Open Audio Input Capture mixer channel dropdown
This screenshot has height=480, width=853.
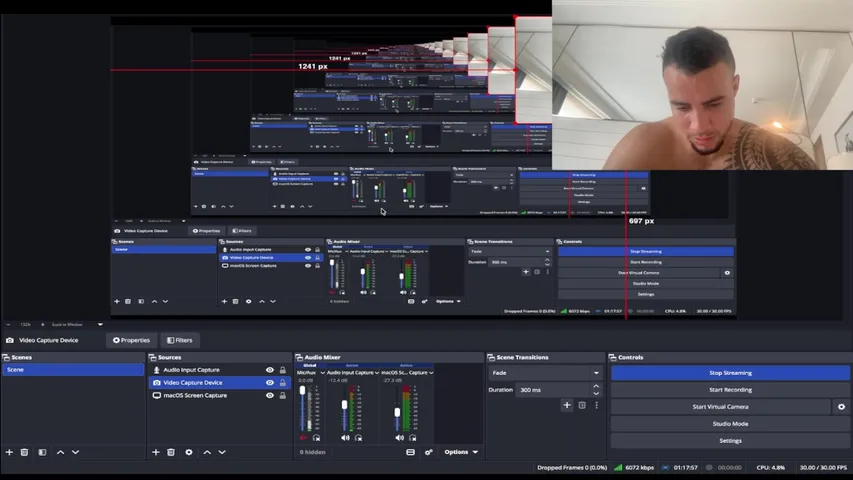(x=376, y=373)
